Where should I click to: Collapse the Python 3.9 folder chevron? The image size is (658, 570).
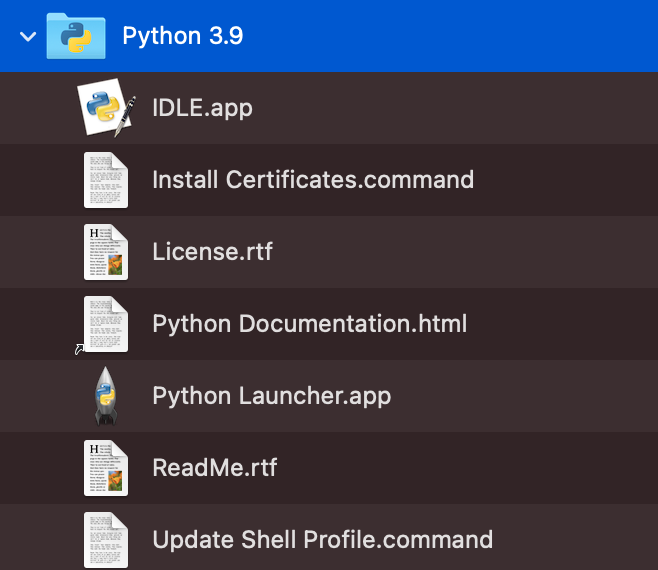tap(28, 37)
